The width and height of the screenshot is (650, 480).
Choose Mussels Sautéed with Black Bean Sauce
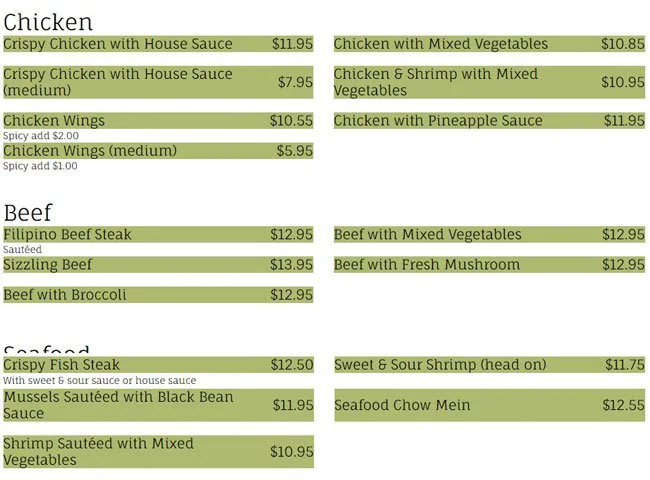coord(158,405)
